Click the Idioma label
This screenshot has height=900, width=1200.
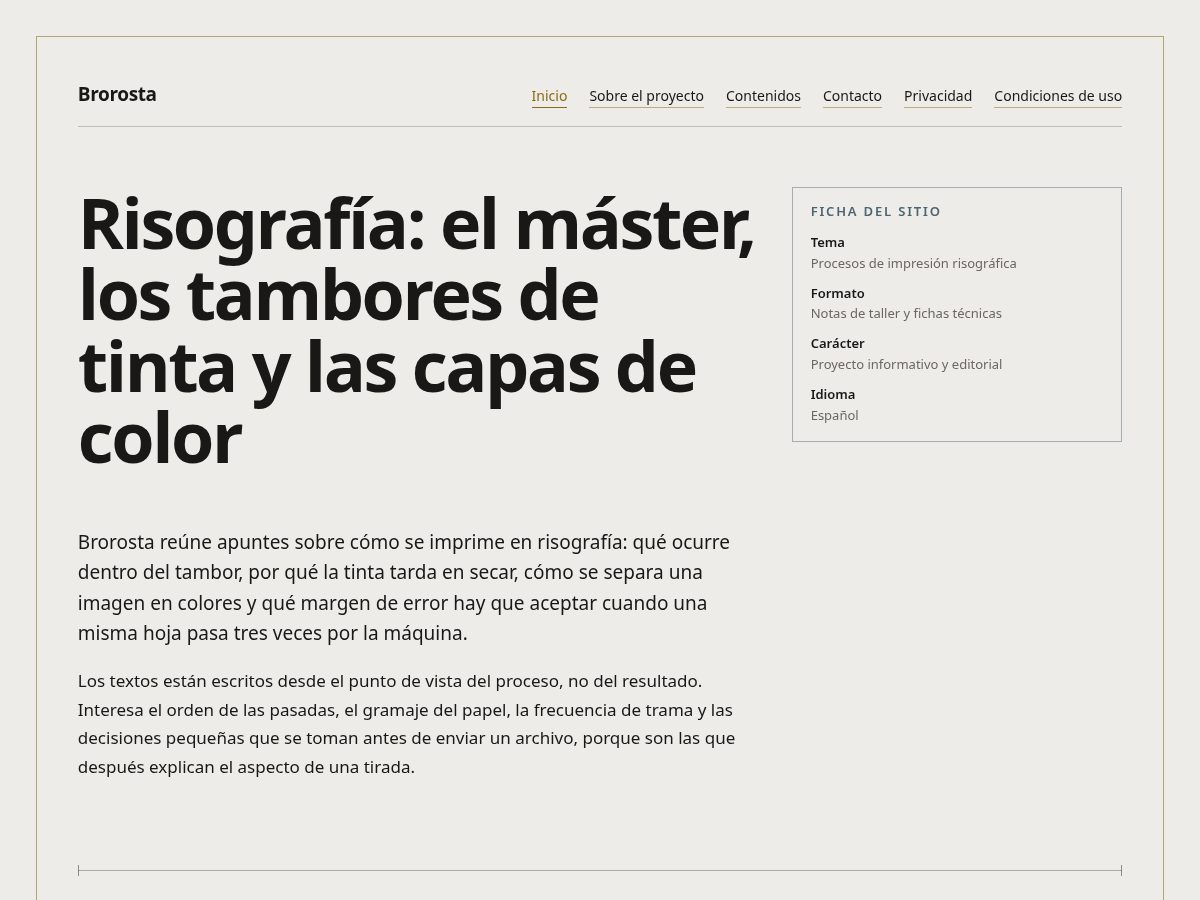(x=833, y=394)
